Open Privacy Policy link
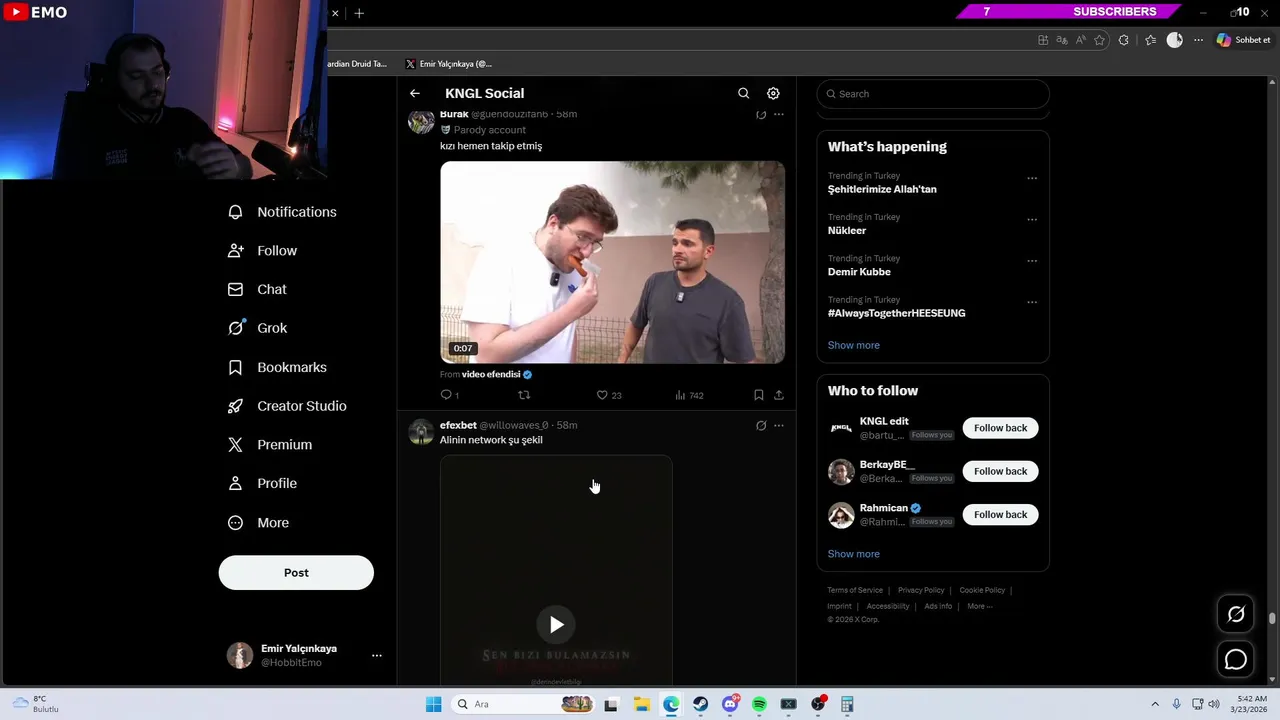The height and width of the screenshot is (720, 1280). [921, 590]
